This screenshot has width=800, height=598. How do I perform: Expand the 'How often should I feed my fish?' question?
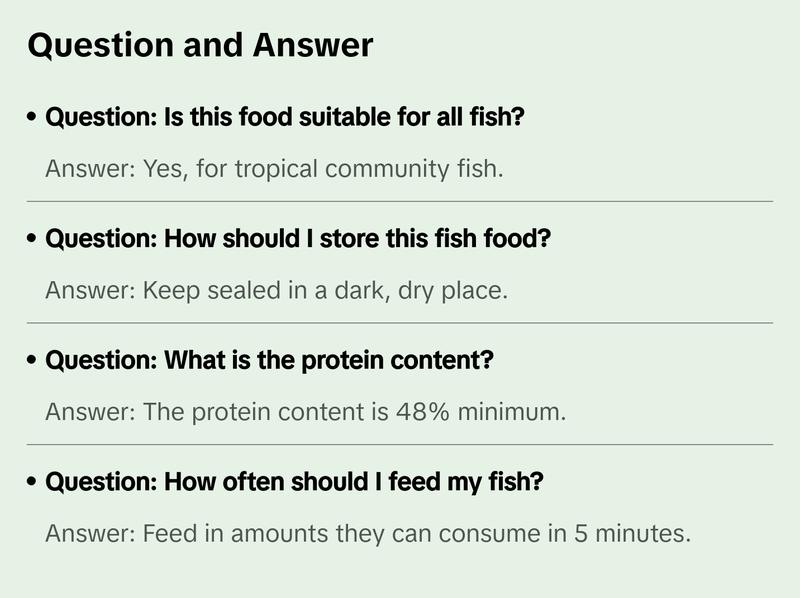point(295,483)
